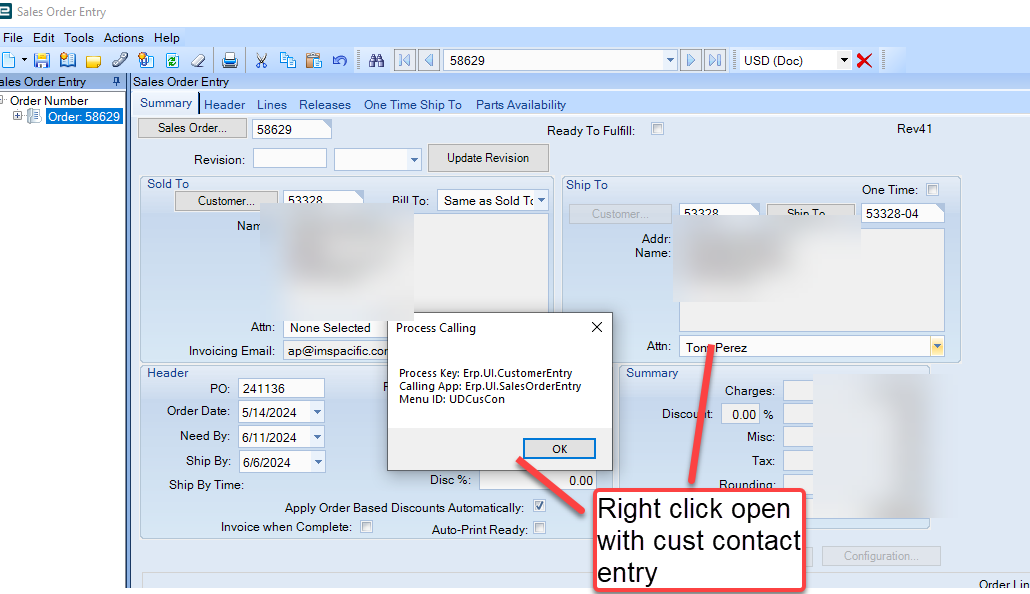
Task: Go to last record navigation button
Action: 715,60
